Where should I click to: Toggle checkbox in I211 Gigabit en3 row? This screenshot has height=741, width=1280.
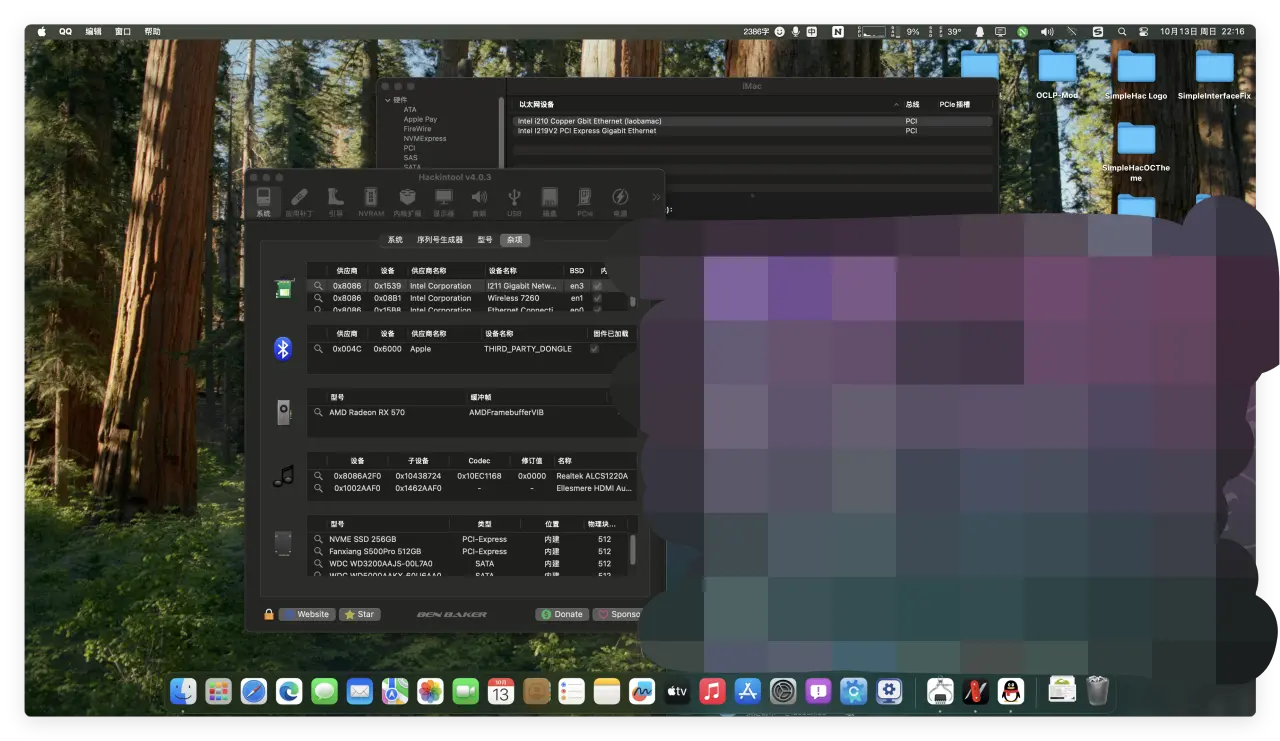pyautogui.click(x=598, y=286)
